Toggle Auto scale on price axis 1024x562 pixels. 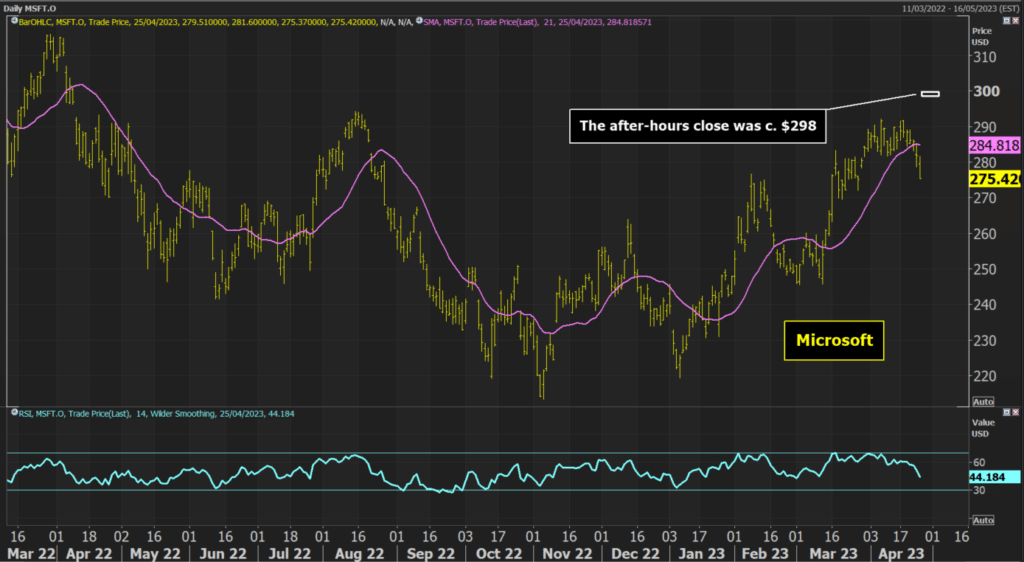[x=982, y=401]
